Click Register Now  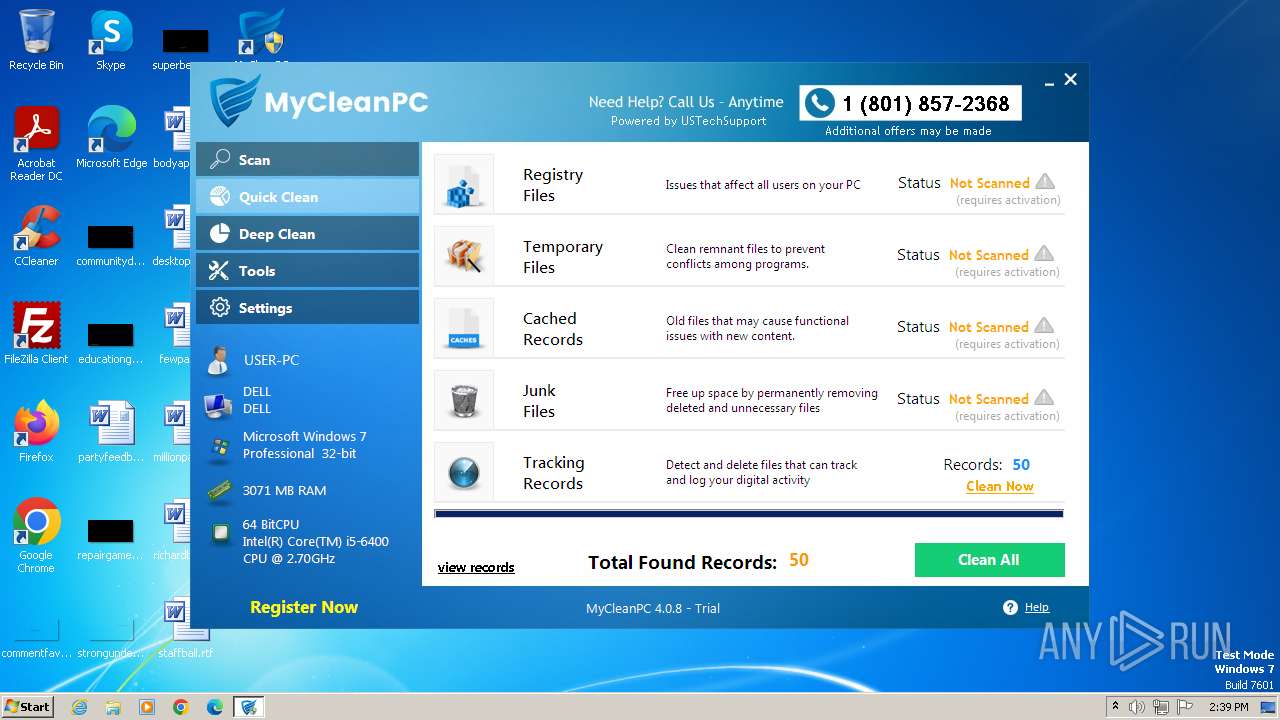point(304,607)
